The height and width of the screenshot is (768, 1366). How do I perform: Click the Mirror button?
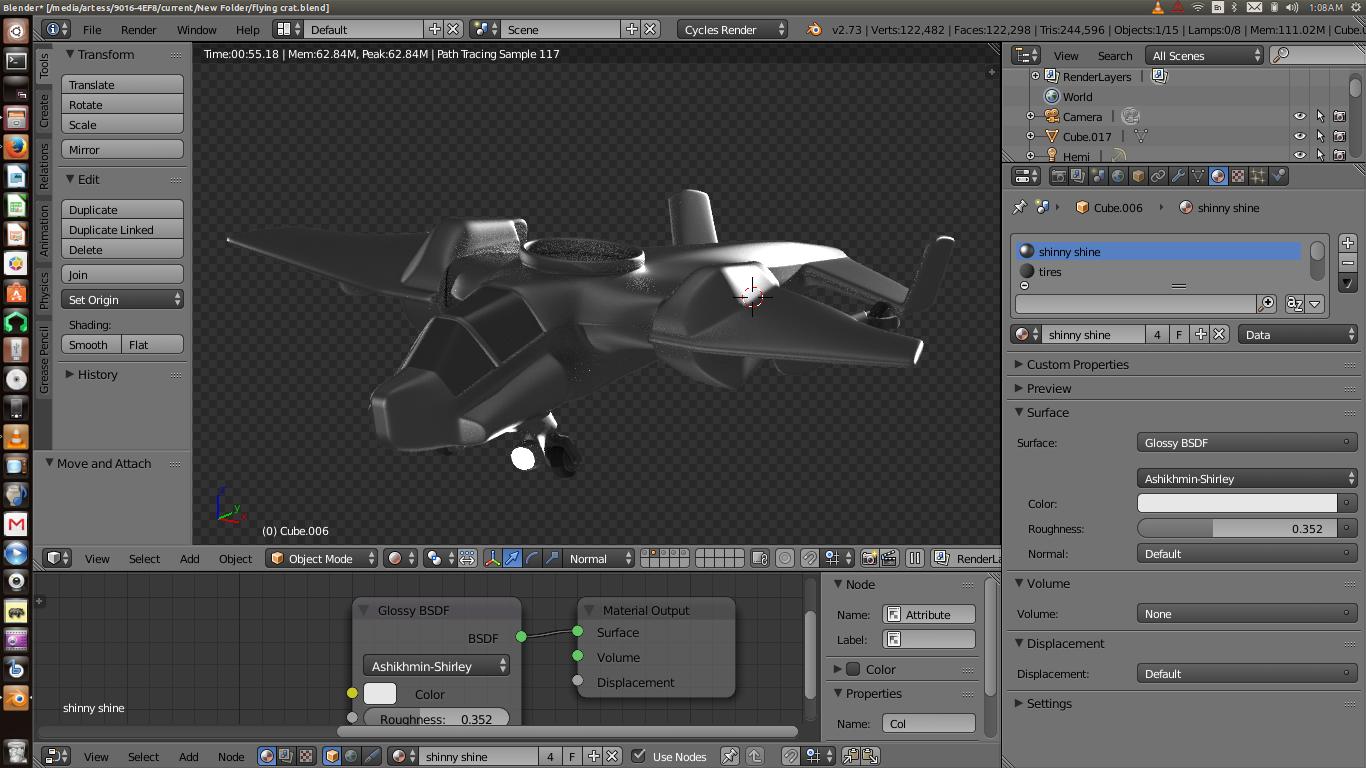pyautogui.click(x=122, y=150)
